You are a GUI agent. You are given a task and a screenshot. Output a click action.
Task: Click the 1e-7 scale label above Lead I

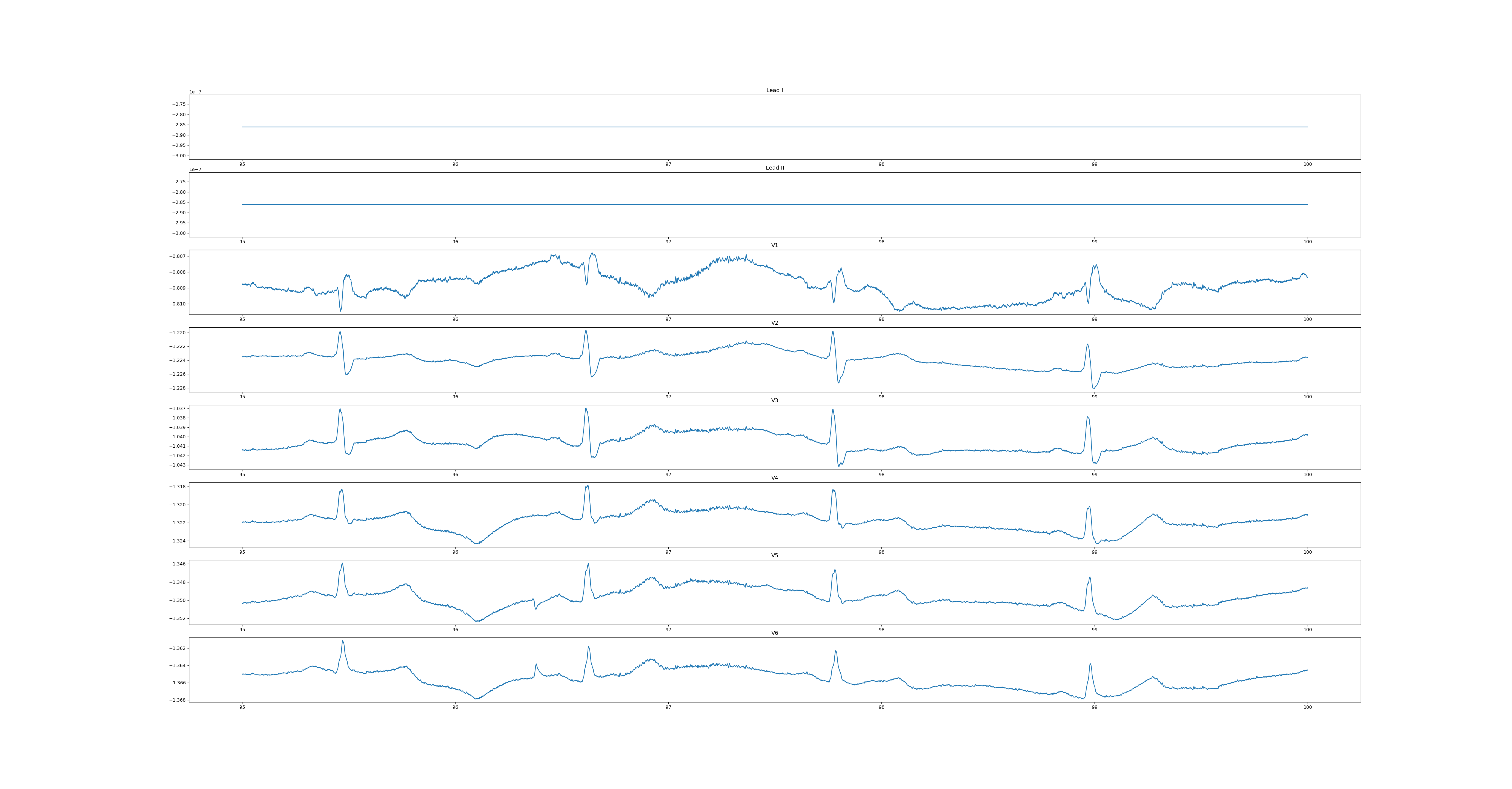(195, 92)
